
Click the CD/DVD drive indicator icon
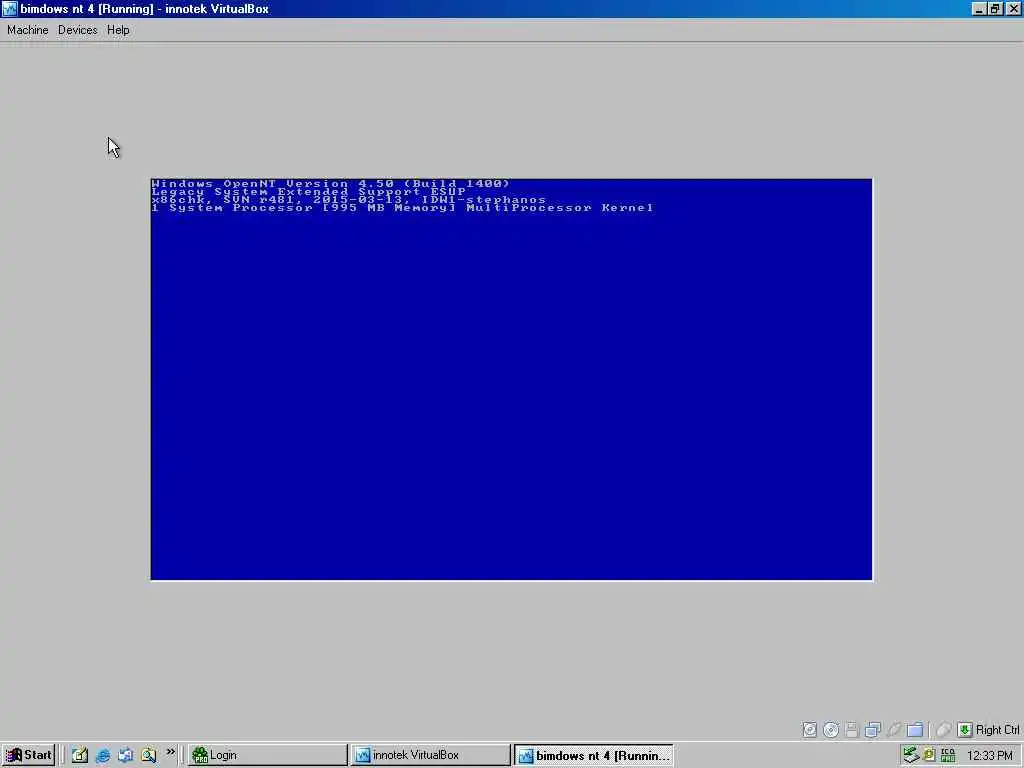point(831,729)
